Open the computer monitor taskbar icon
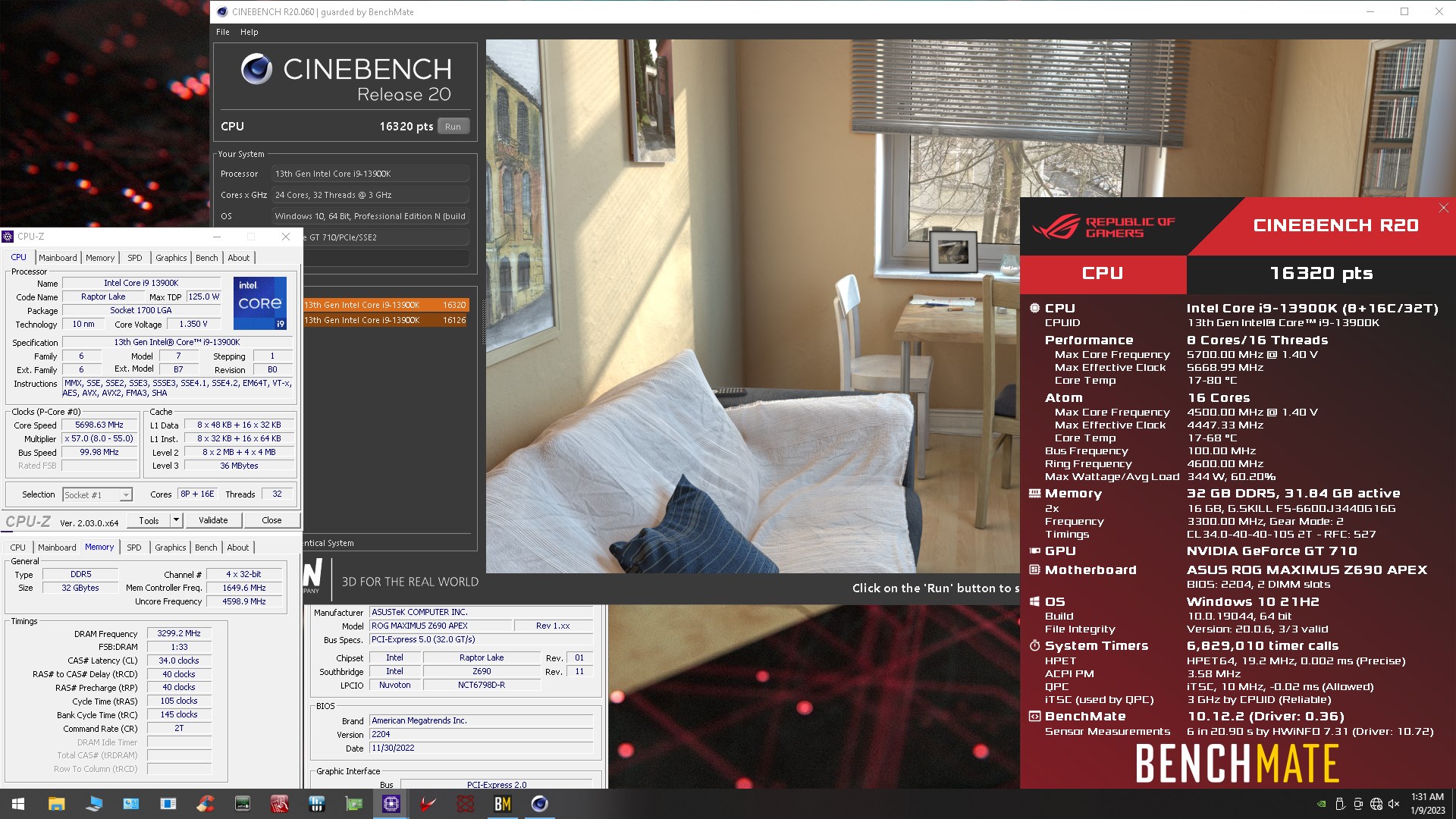Viewport: 1456px width, 819px height. click(94, 804)
